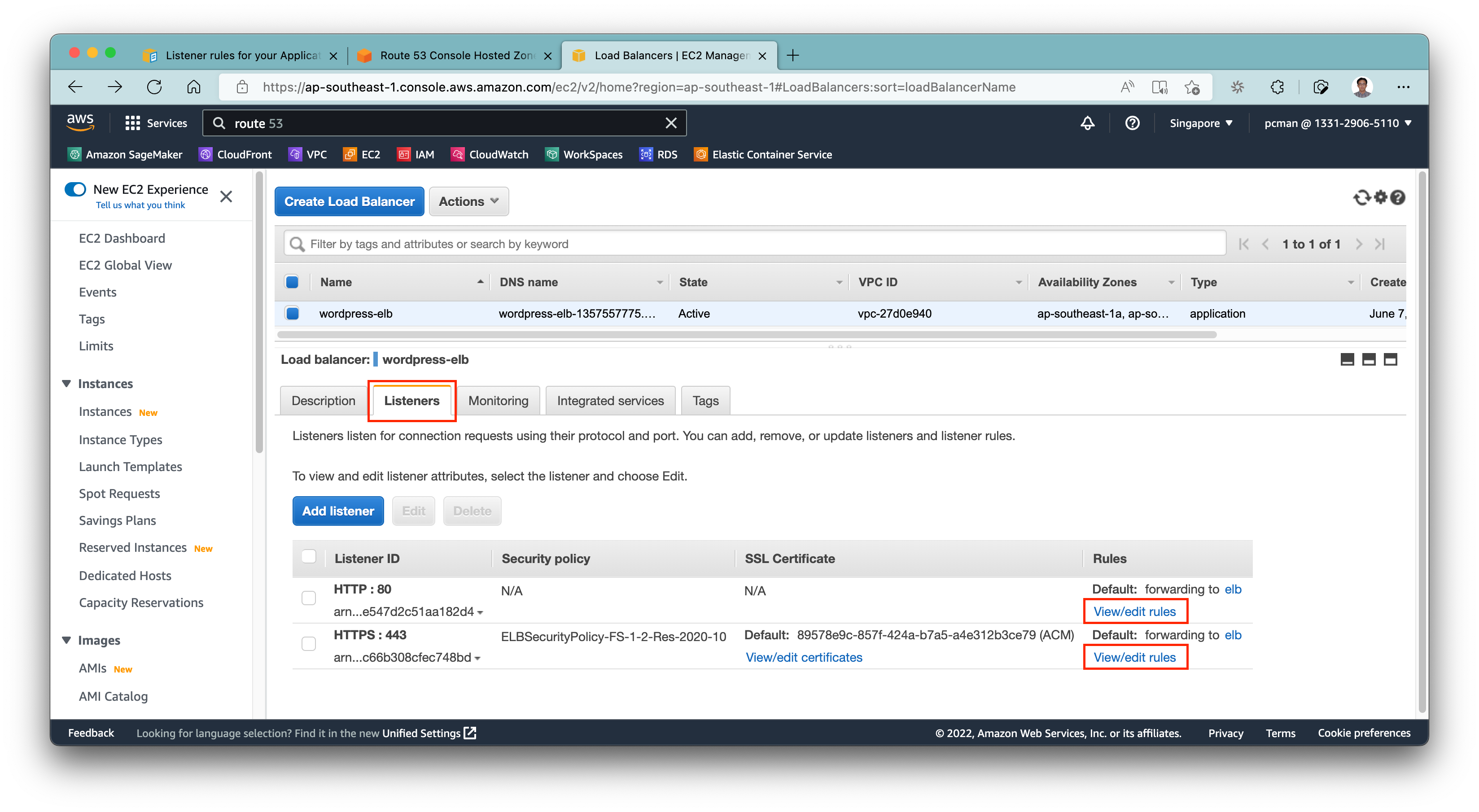The image size is (1479, 812).
Task: Check the HTTP : 80 listener checkbox
Action: point(309,598)
